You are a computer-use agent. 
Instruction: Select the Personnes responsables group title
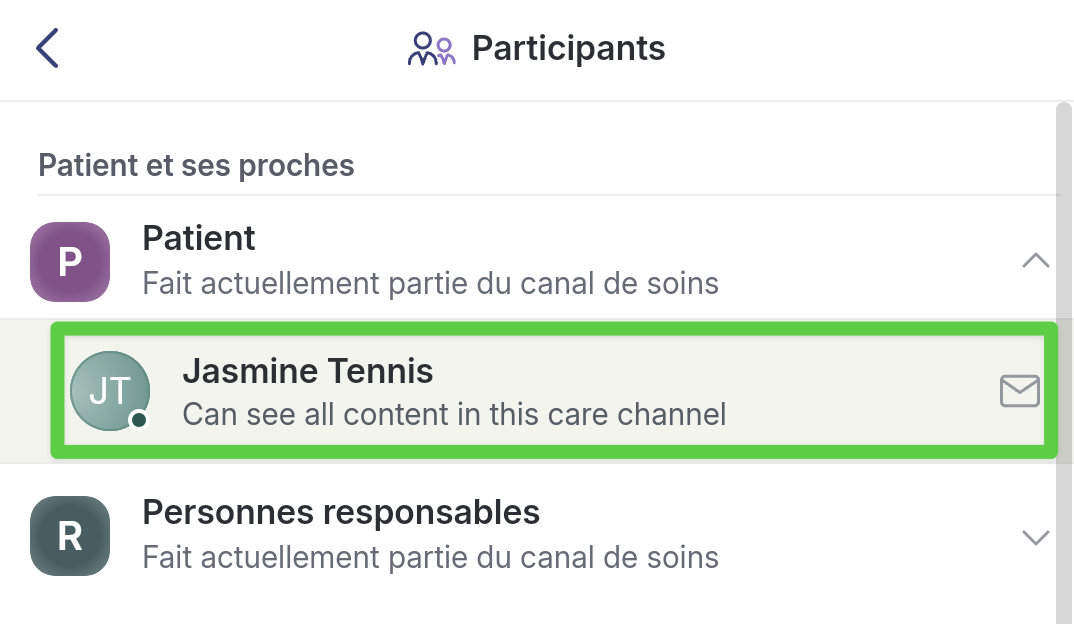point(341,512)
